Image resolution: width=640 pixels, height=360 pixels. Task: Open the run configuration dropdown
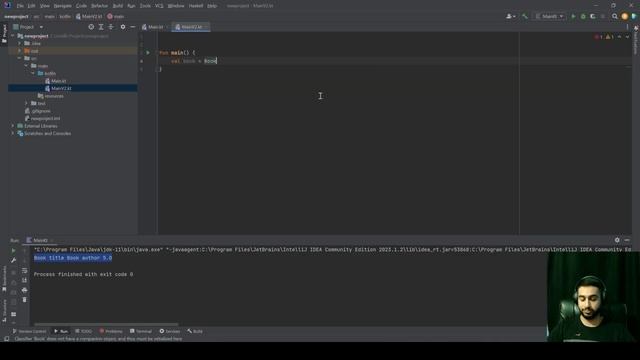pos(550,16)
